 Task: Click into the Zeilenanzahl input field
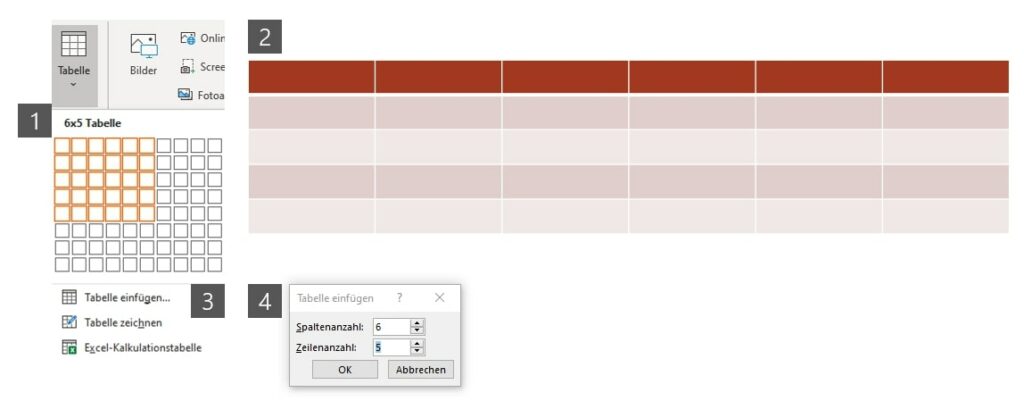[392, 347]
